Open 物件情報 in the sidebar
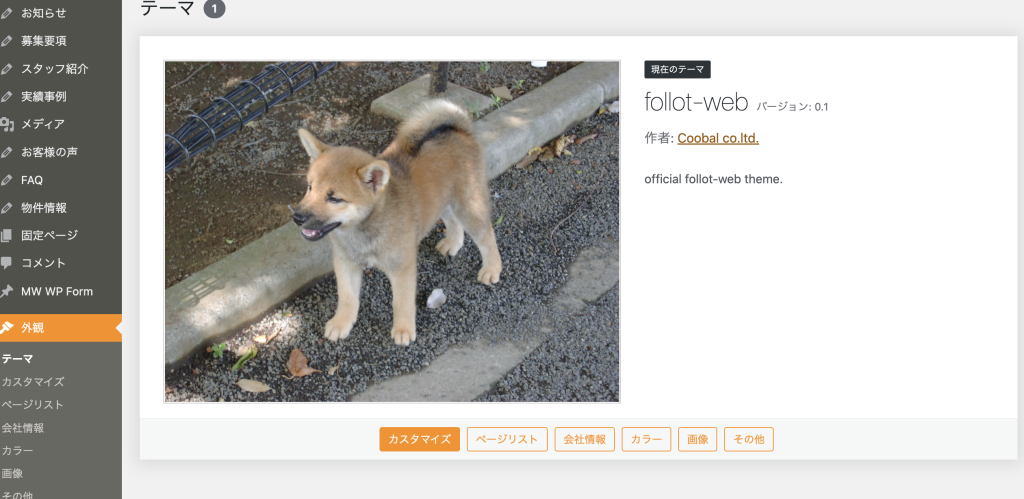The image size is (1024, 499). coord(43,208)
